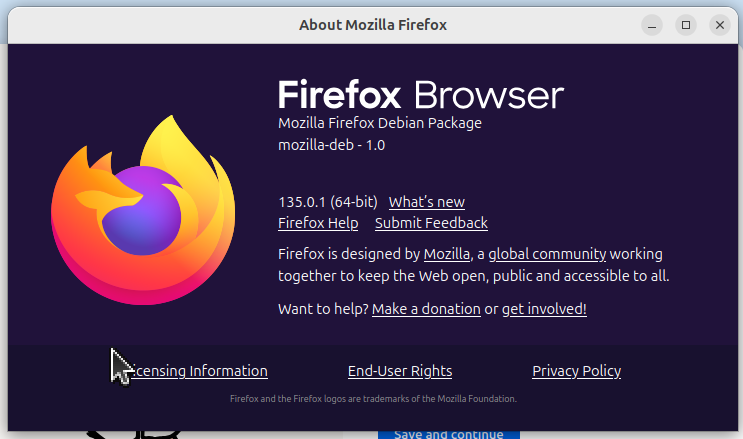Click Mozilla Firefox Debian Package text
Screen dimensions: 743x439
pyautogui.click(x=380, y=123)
